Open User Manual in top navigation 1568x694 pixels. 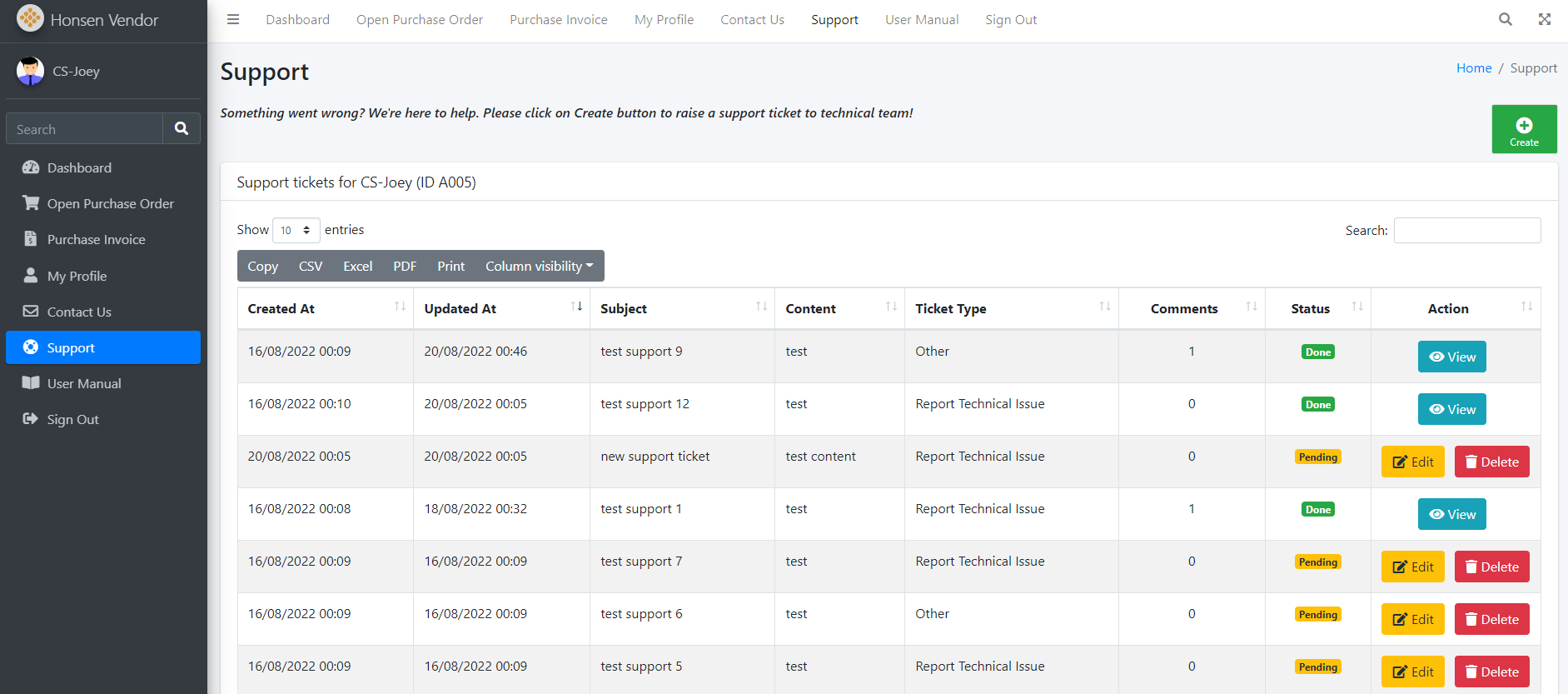pyautogui.click(x=921, y=20)
